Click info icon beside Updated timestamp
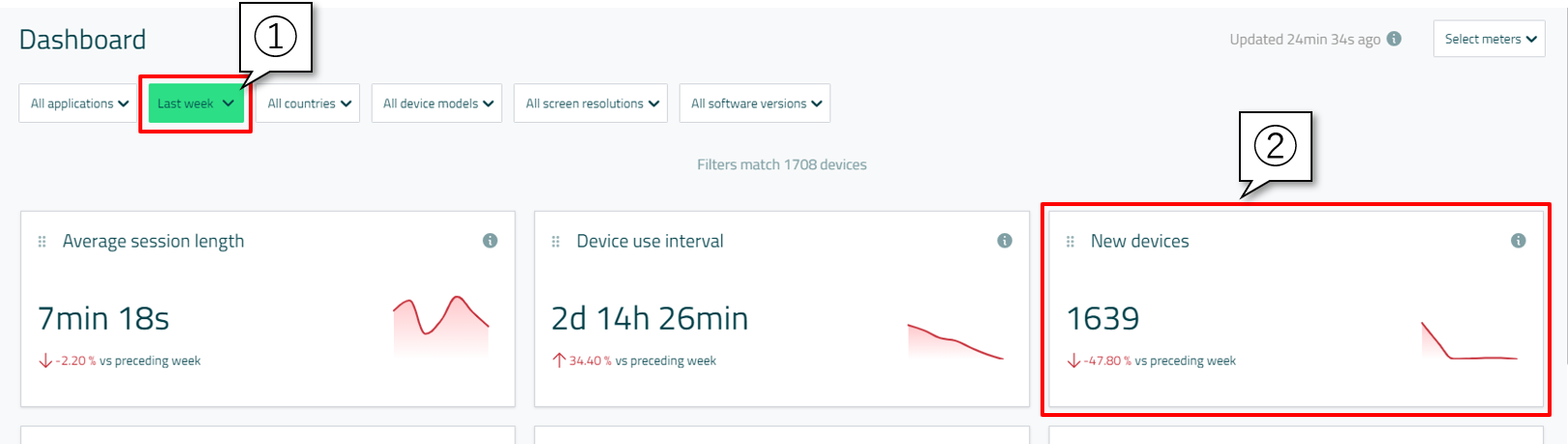1568x444 pixels. coord(1394,39)
